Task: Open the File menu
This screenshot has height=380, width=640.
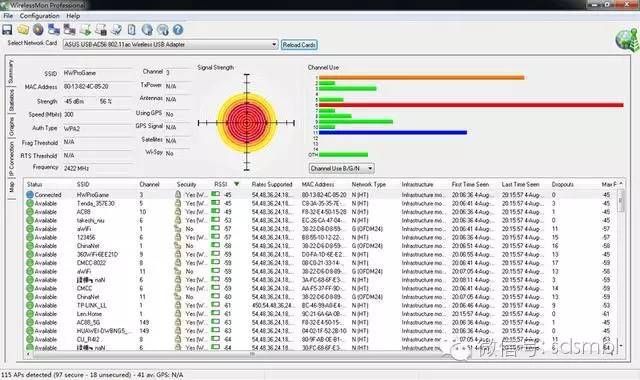Action: coord(8,16)
